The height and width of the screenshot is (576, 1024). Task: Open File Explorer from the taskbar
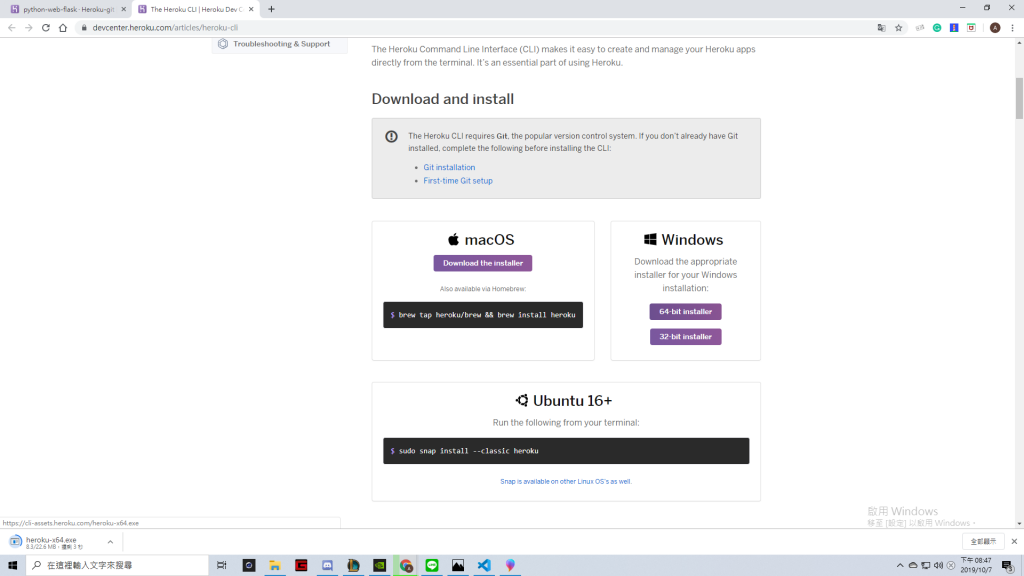click(275, 565)
